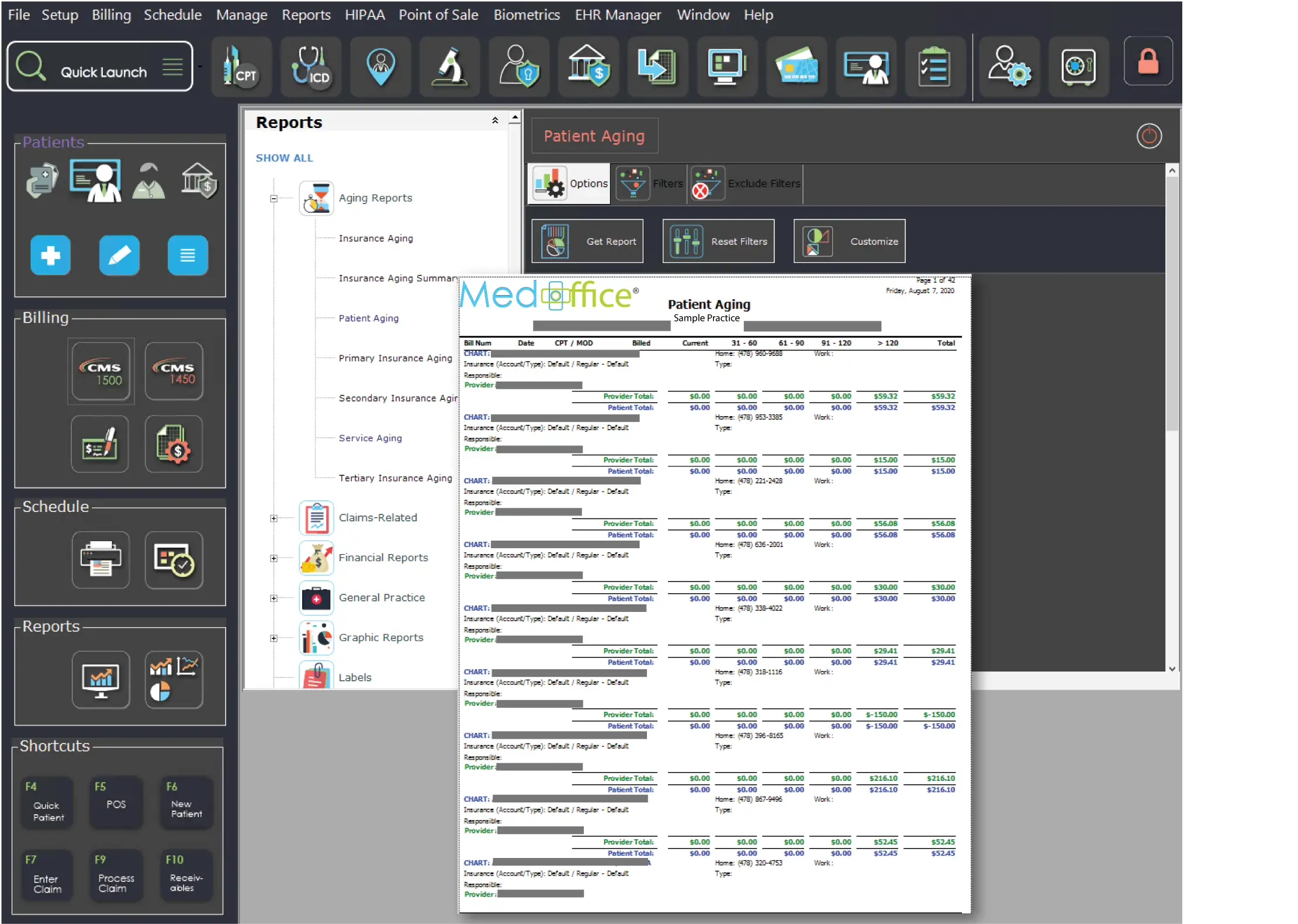Open the schedule calendar check icon
This screenshot has width=1298, height=924.
(x=174, y=560)
